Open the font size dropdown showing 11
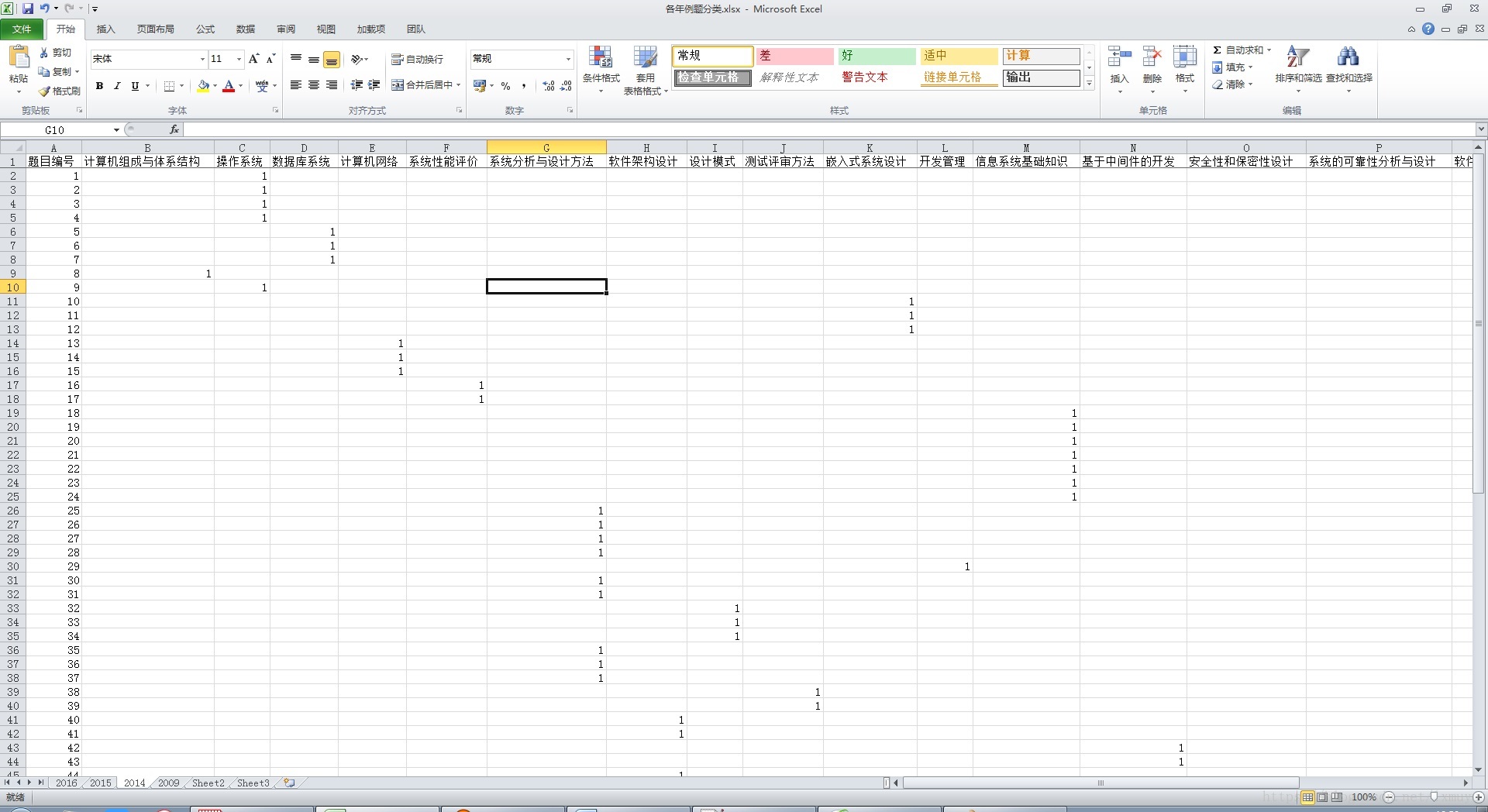Image resolution: width=1488 pixels, height=812 pixels. pyautogui.click(x=239, y=59)
